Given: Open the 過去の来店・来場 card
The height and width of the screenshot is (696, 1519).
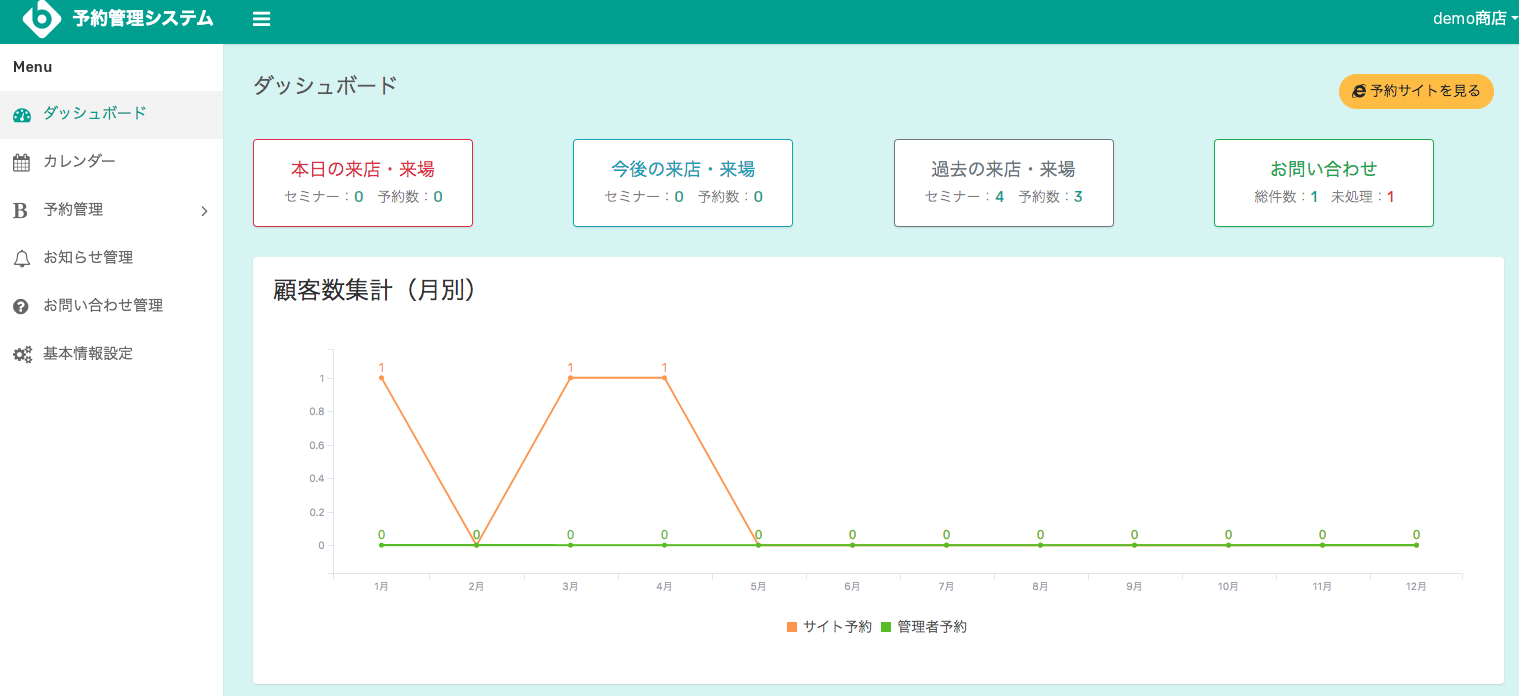Looking at the screenshot, I should 1003,183.
